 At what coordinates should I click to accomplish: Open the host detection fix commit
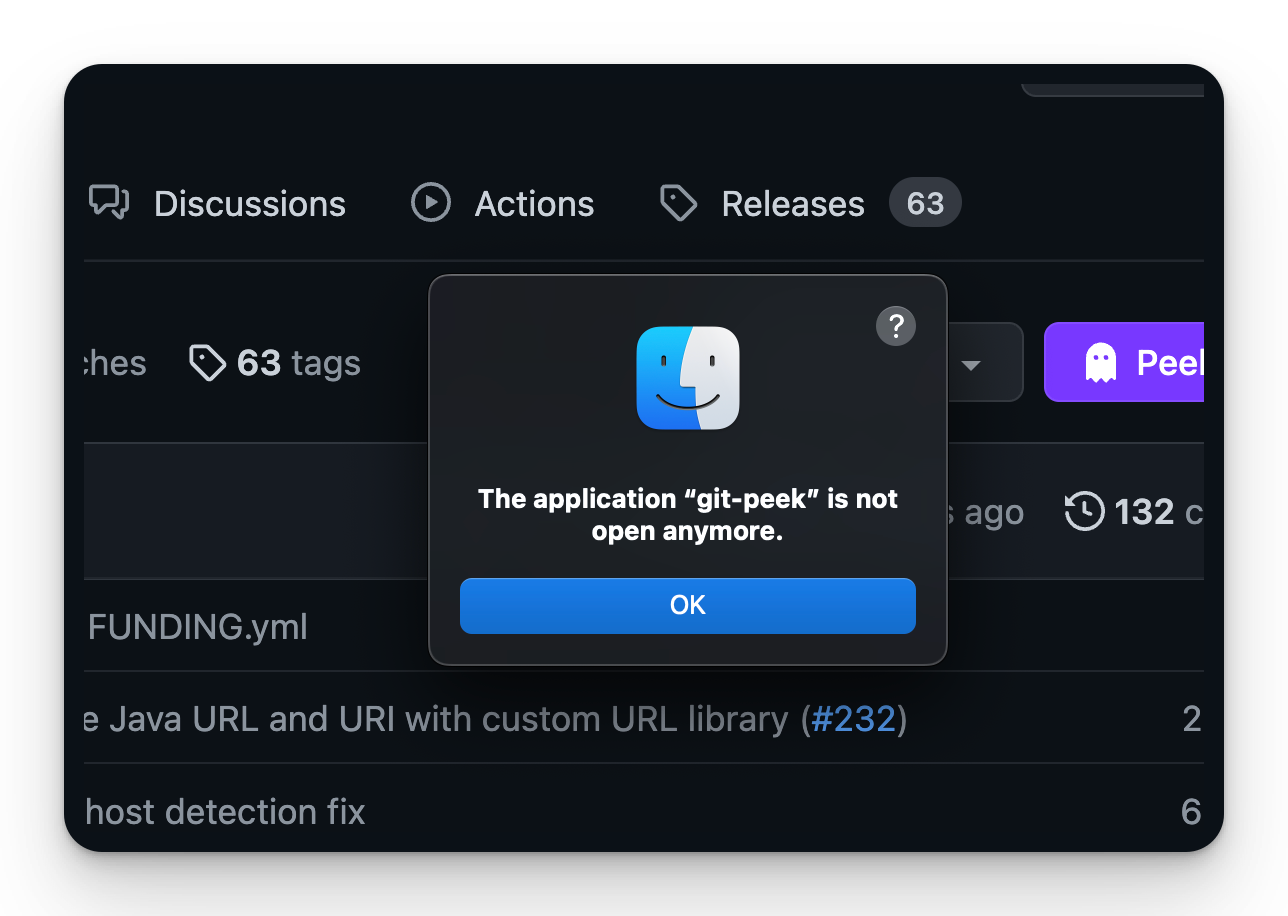226,811
